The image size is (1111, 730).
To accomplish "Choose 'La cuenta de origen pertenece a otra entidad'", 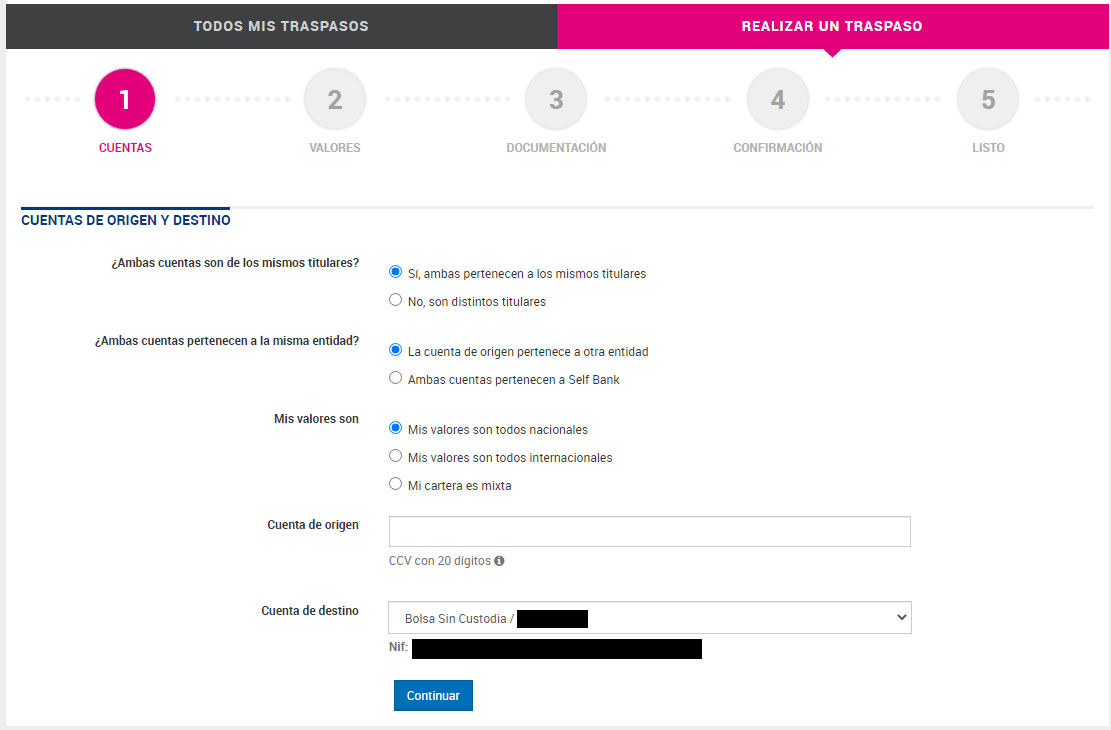I will click(x=396, y=351).
